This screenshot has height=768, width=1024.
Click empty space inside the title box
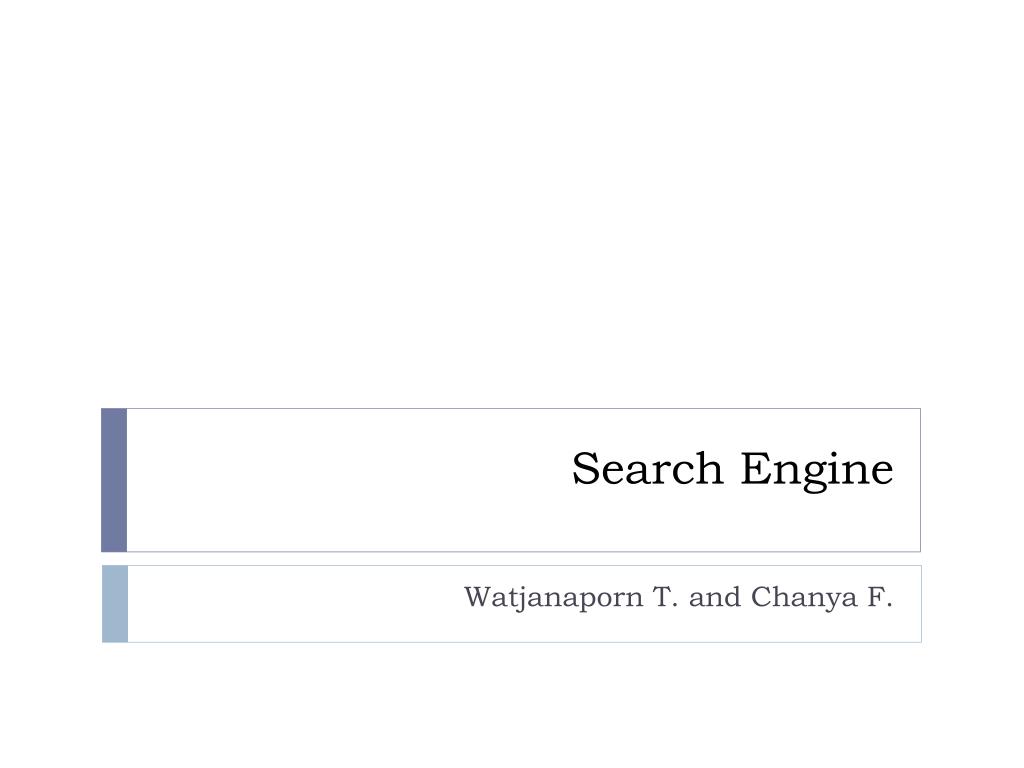[x=327, y=480]
